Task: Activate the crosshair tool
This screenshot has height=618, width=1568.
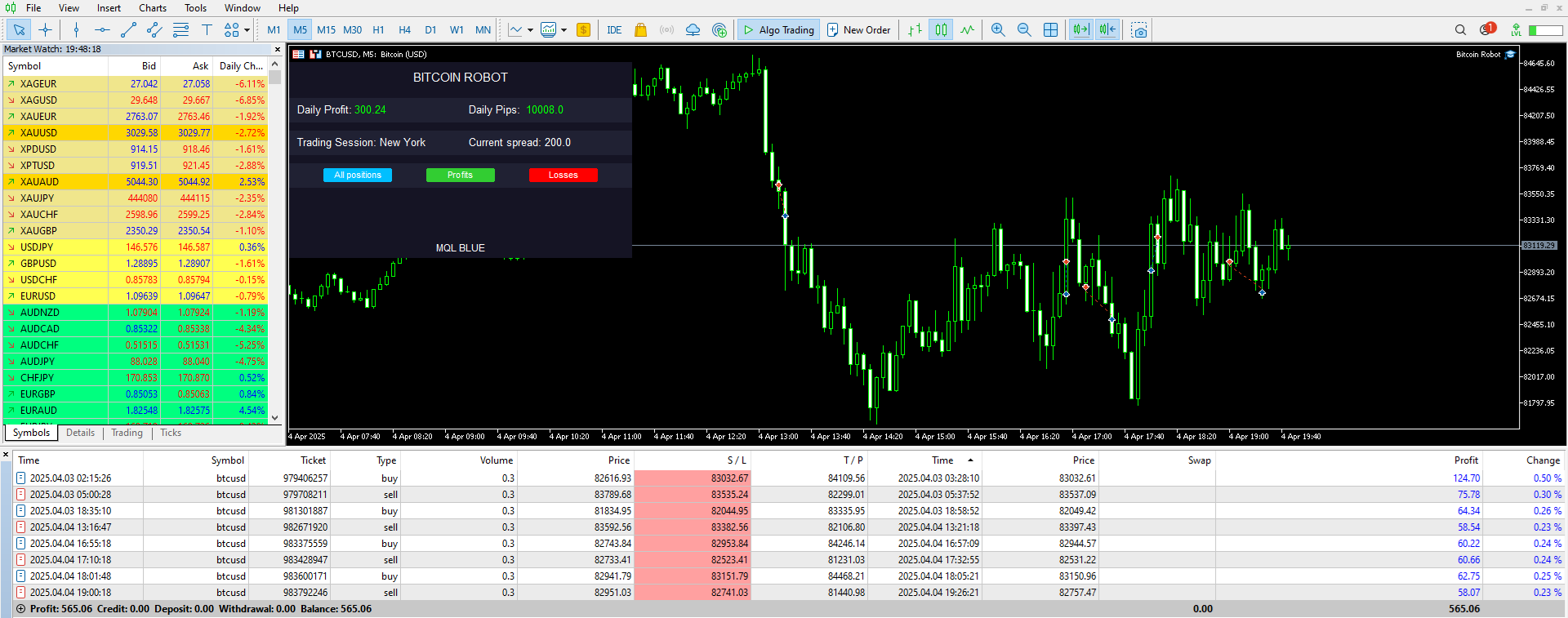Action: pos(45,30)
